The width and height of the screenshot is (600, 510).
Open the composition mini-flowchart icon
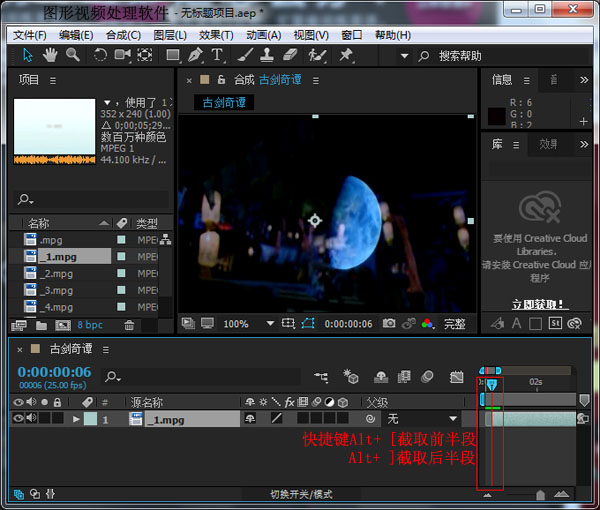(321, 377)
